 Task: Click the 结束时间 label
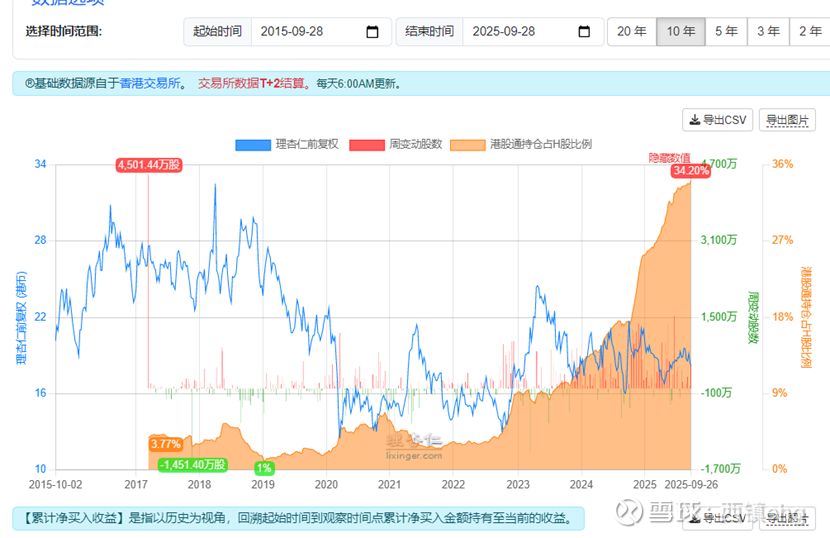[429, 32]
